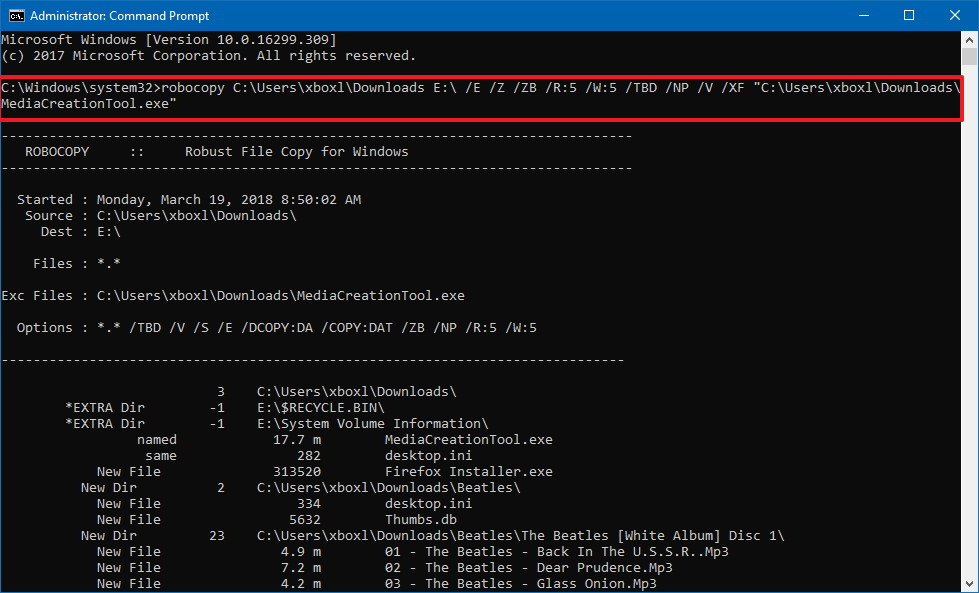Click the 'E:\System Volume Information\' line
979x593 pixels.
(x=277, y=424)
